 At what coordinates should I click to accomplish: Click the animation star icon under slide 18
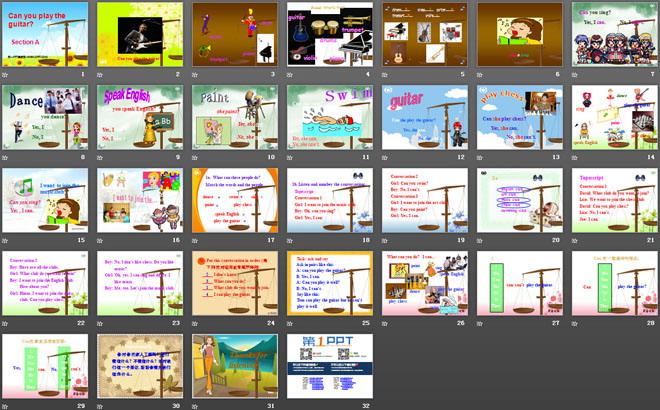point(290,241)
